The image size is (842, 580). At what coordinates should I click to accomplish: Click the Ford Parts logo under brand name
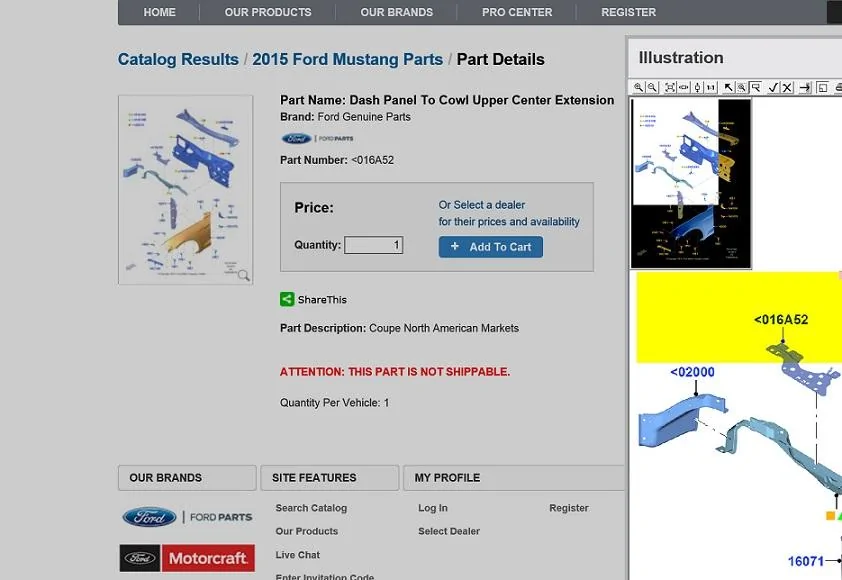(x=317, y=139)
